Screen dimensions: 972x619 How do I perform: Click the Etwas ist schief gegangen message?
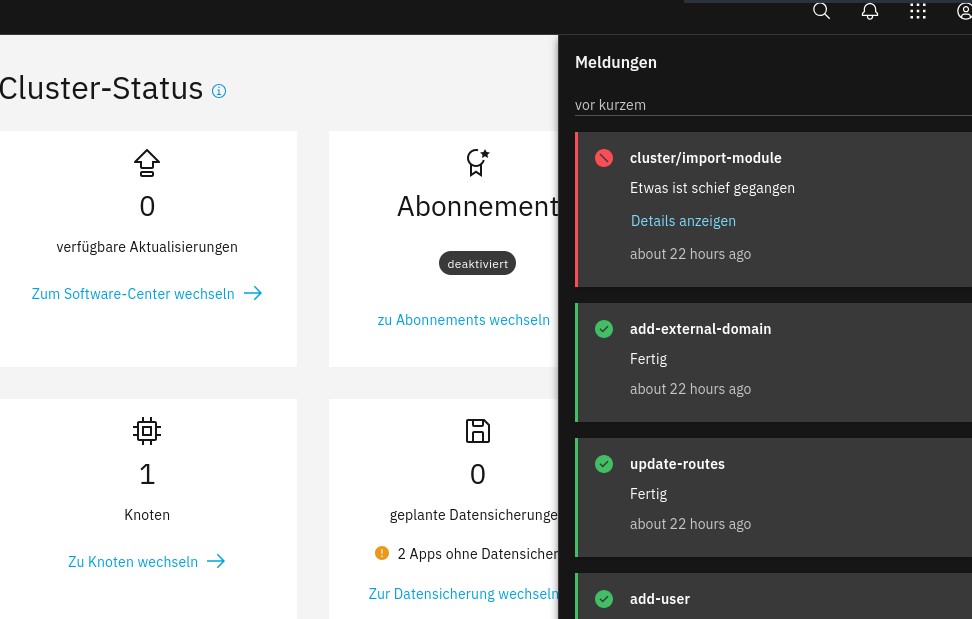click(x=712, y=188)
